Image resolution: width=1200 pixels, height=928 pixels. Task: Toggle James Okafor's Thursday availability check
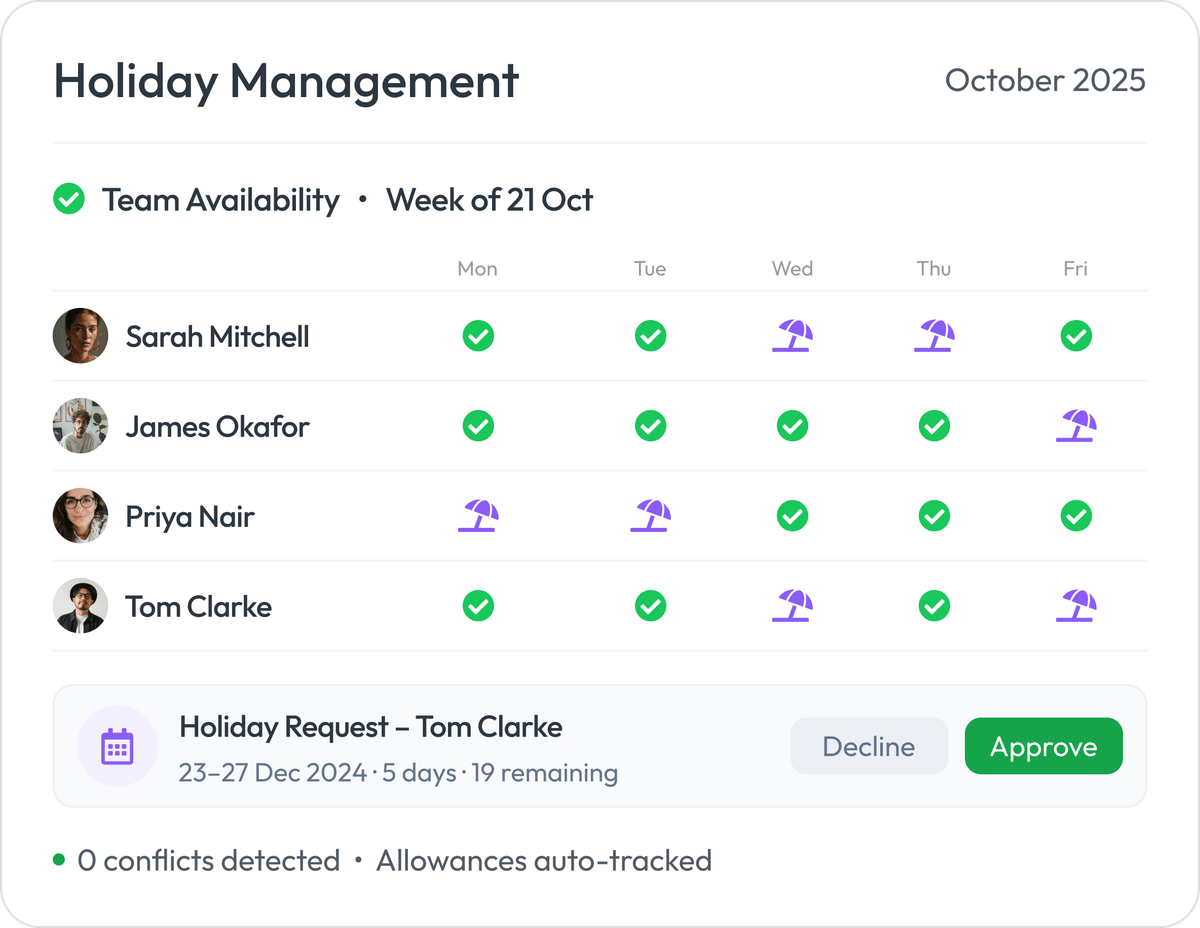tap(934, 426)
